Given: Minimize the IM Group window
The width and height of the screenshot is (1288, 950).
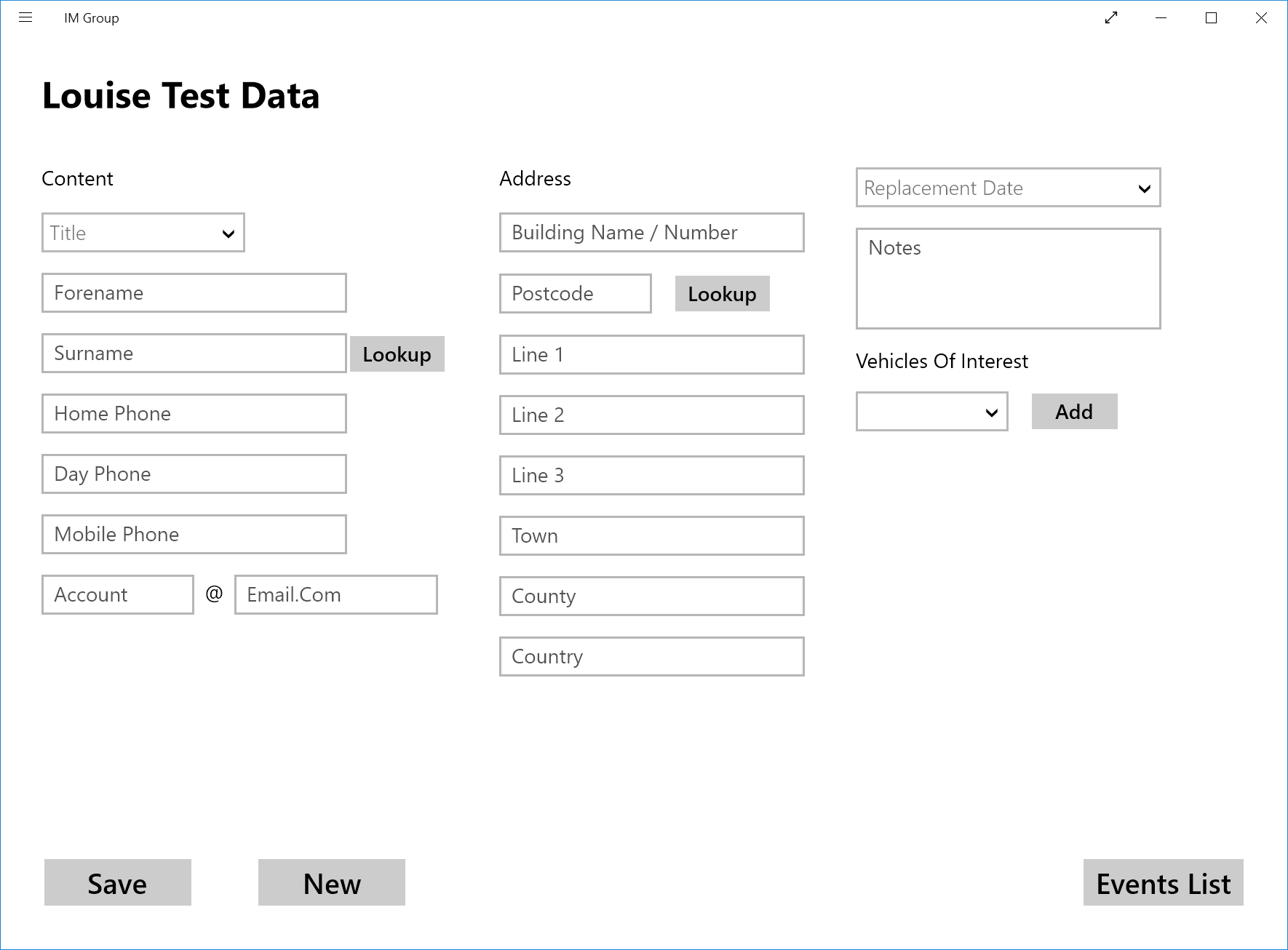Looking at the screenshot, I should click(x=1161, y=18).
